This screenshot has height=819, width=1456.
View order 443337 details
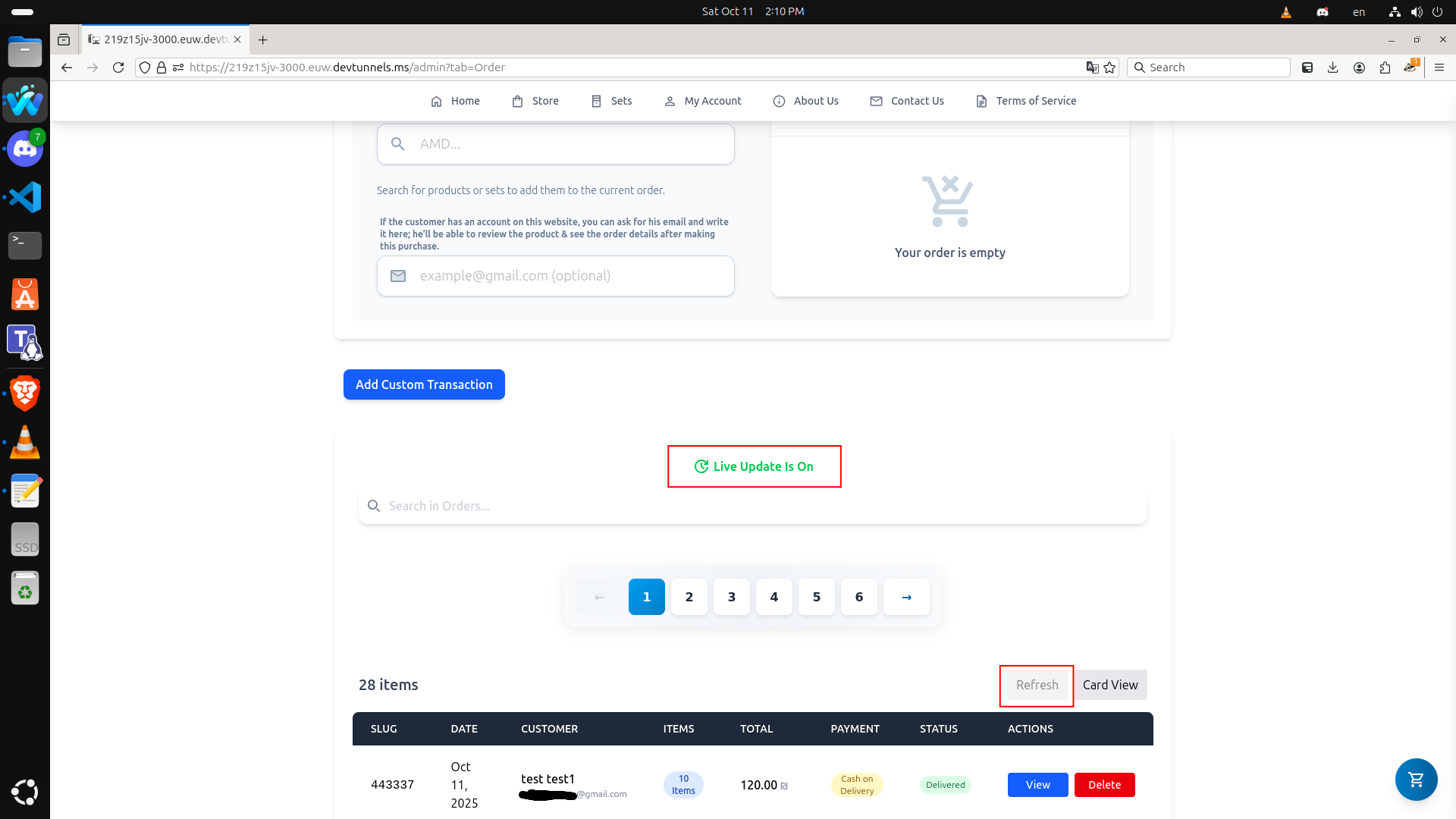coord(1037,785)
